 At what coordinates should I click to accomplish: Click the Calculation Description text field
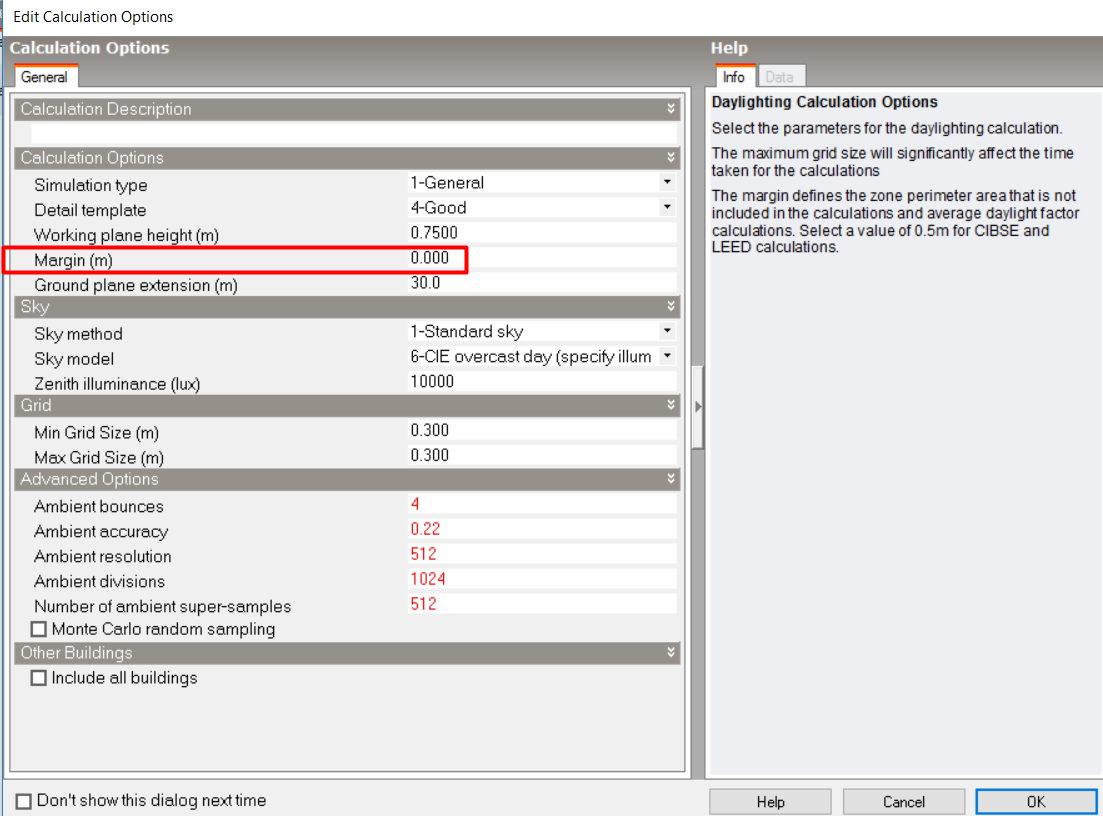(x=354, y=134)
